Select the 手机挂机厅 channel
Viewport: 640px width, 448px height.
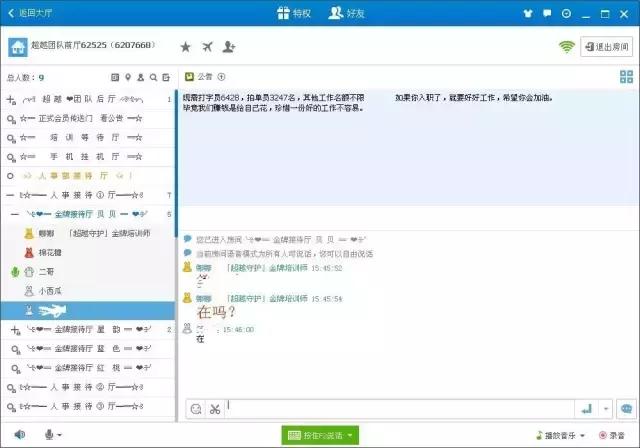click(x=87, y=157)
